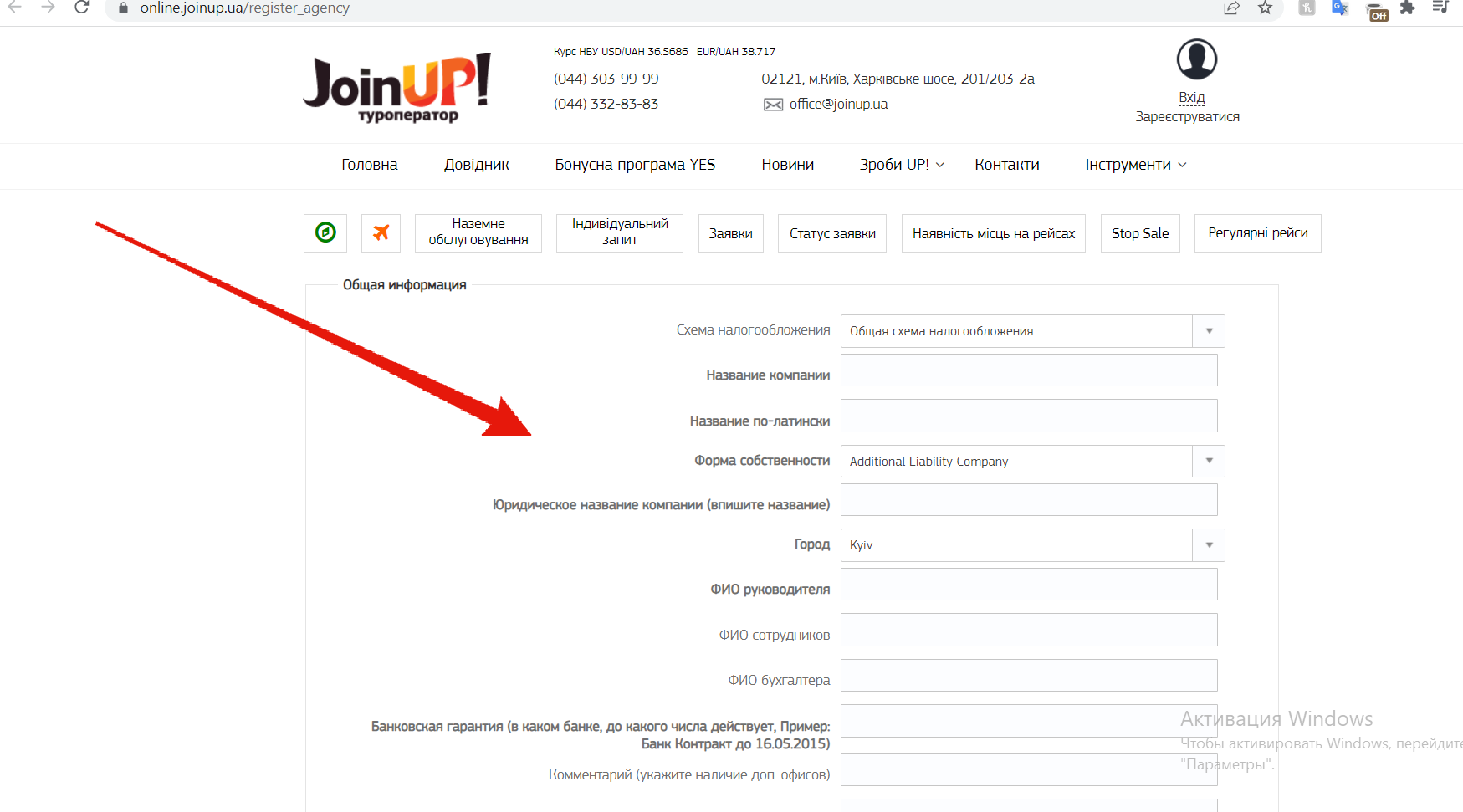Open the Інструменти menu
The image size is (1463, 812).
pos(1136,165)
